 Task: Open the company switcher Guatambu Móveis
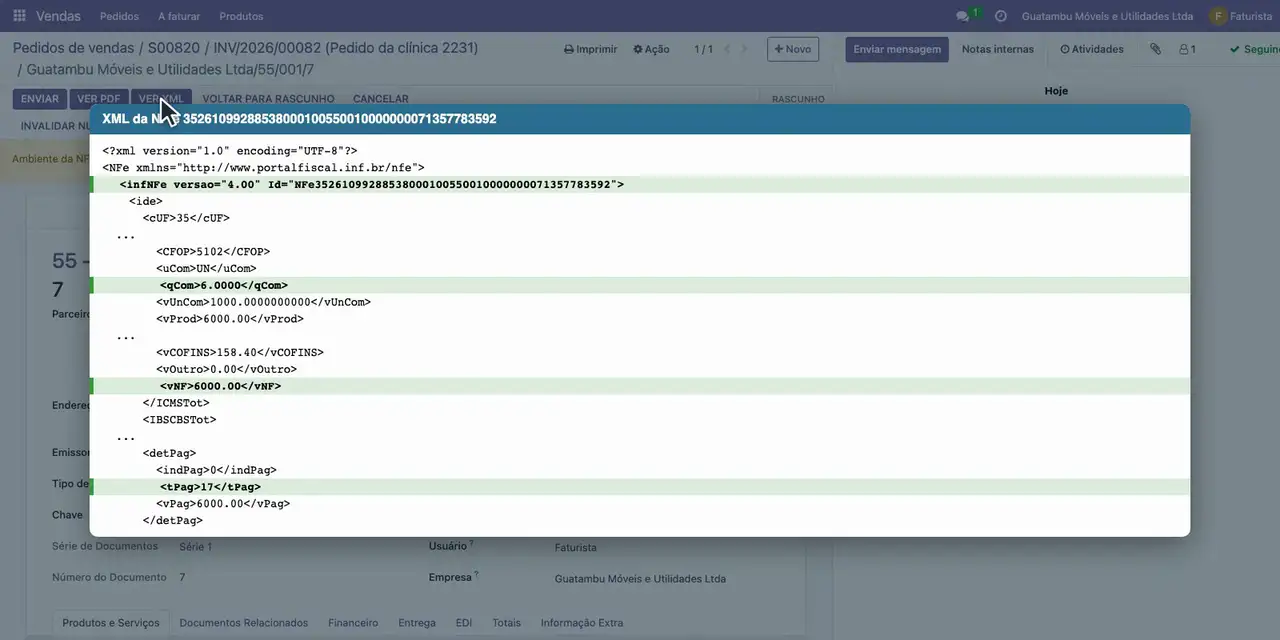pyautogui.click(x=1107, y=16)
